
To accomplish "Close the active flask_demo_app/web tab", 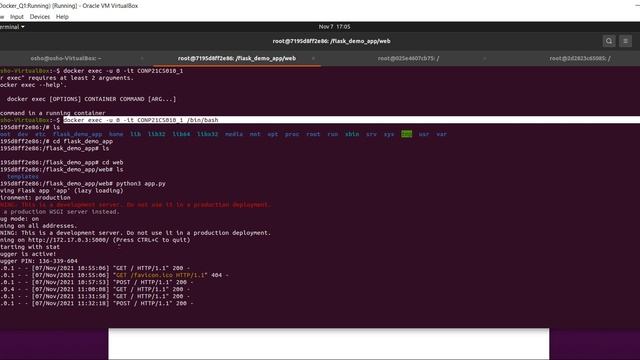I will point(313,58).
